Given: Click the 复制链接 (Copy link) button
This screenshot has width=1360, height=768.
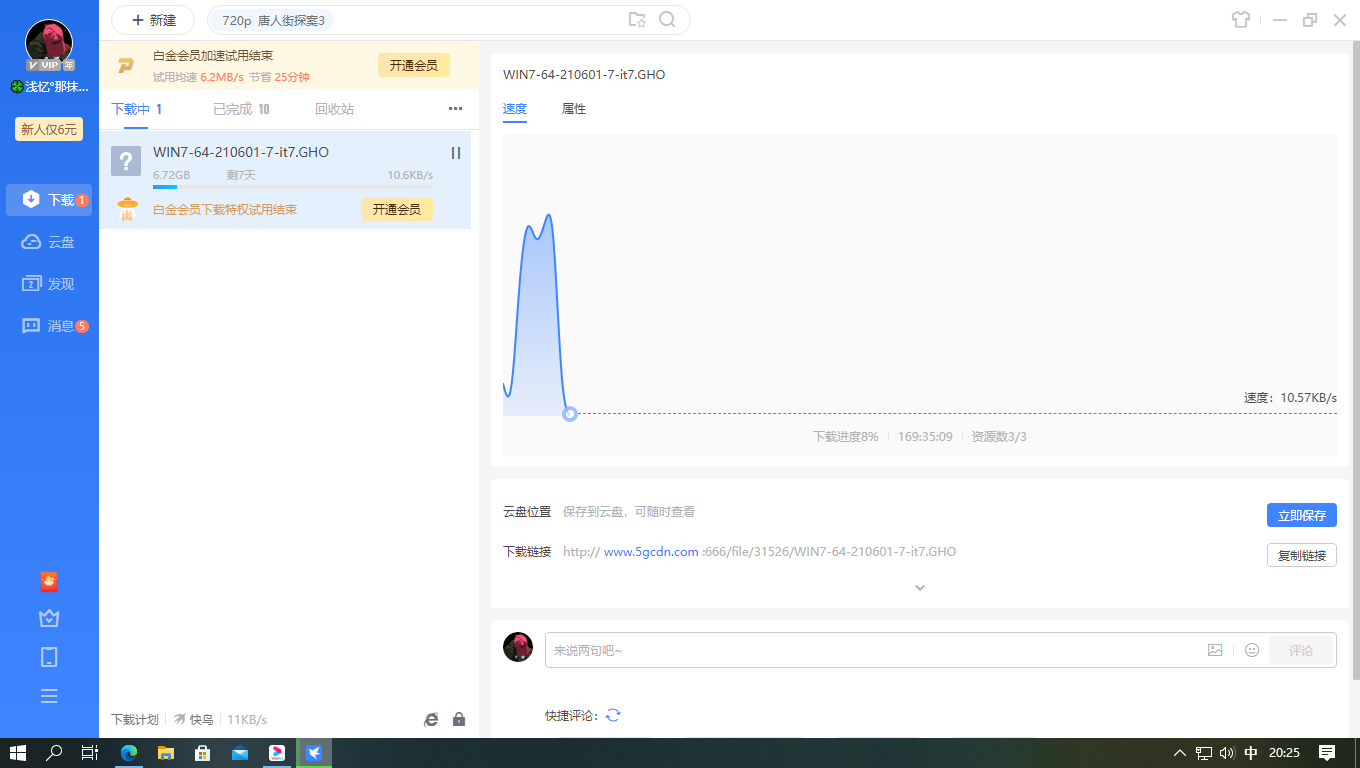Looking at the screenshot, I should pos(1301,555).
